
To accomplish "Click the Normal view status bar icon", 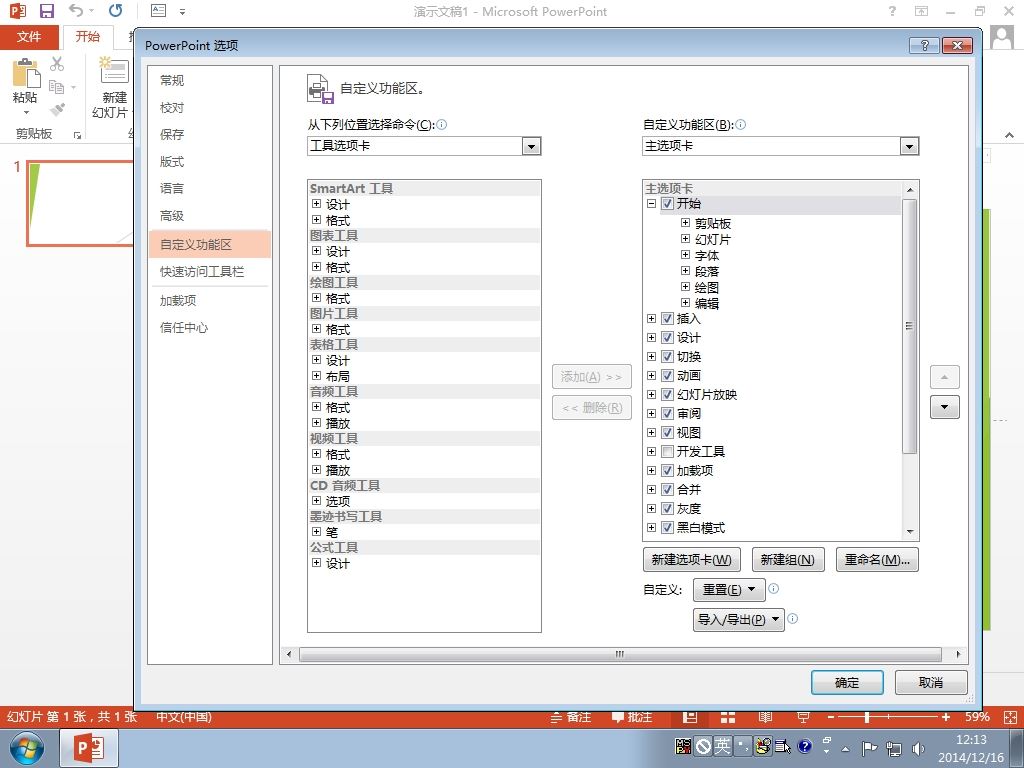I will point(690,717).
